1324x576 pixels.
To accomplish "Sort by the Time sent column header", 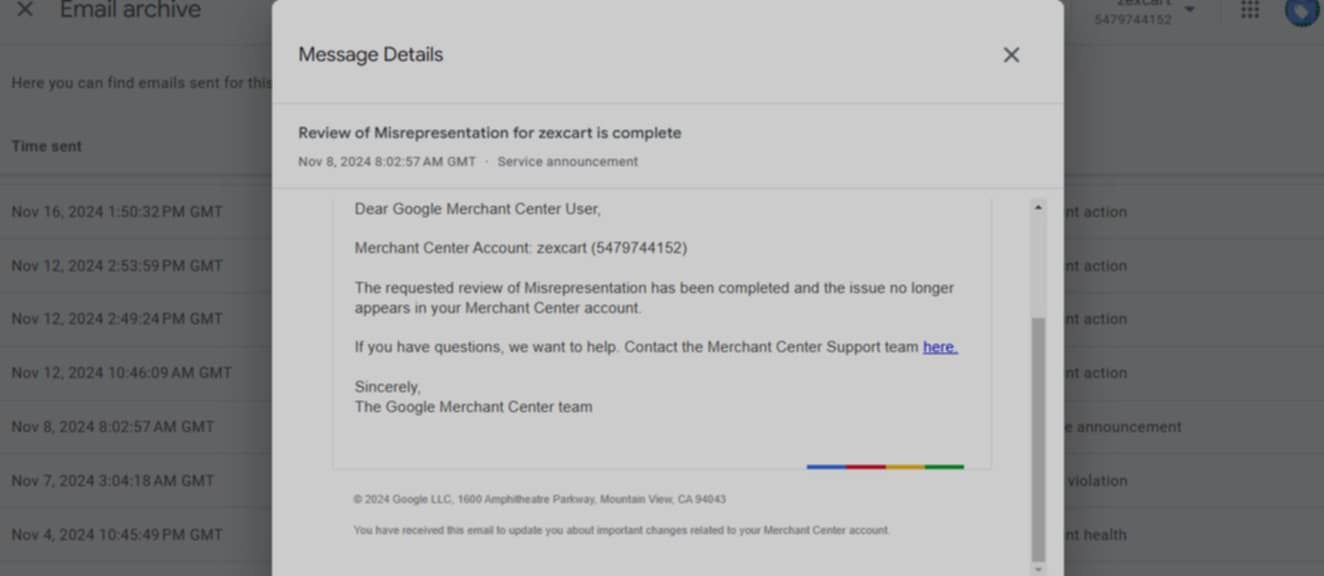I will 47,146.
